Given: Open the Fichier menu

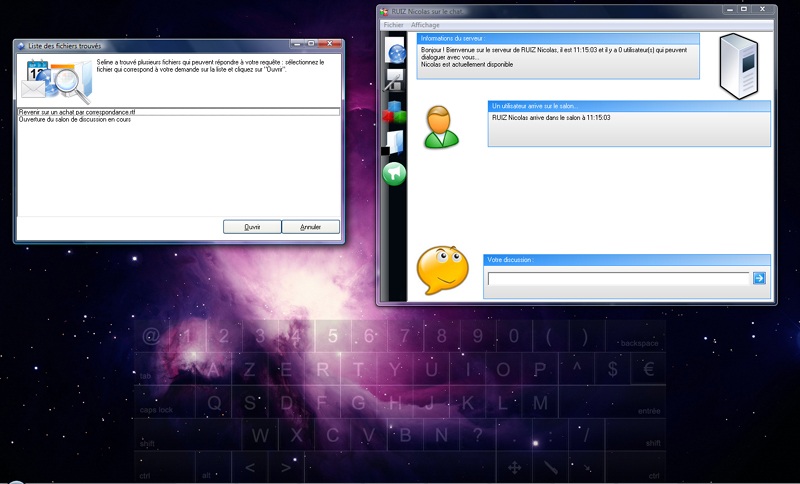Looking at the screenshot, I should [x=393, y=24].
